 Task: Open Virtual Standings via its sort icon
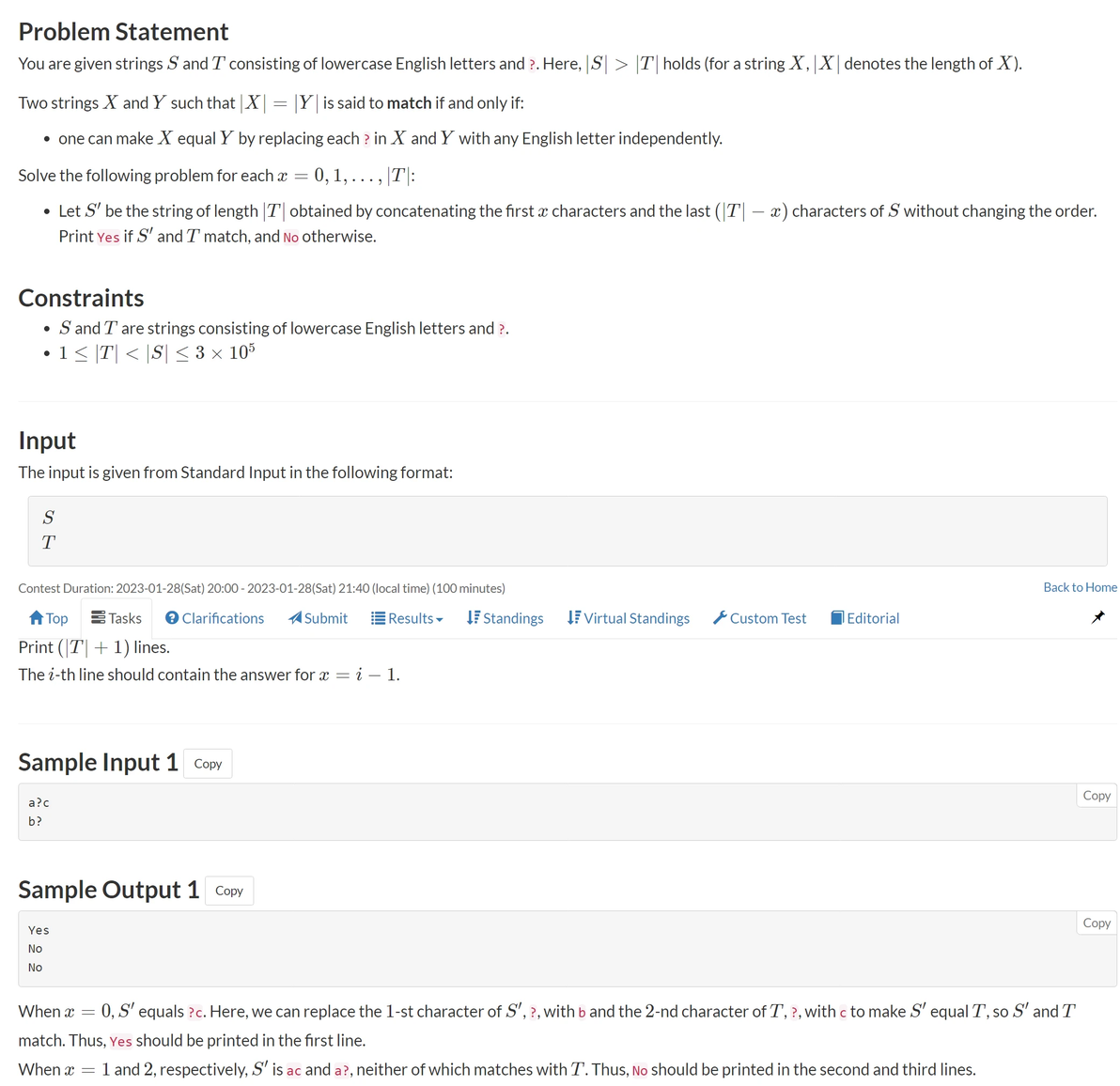click(574, 618)
